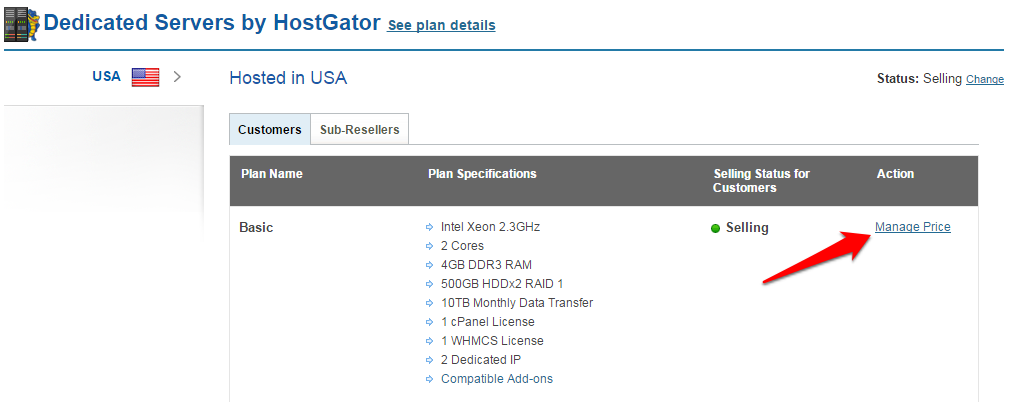1025x402 pixels.
Task: Click the arrow bullet beside 10TB Monthly Data Transfer
Action: pos(429,303)
